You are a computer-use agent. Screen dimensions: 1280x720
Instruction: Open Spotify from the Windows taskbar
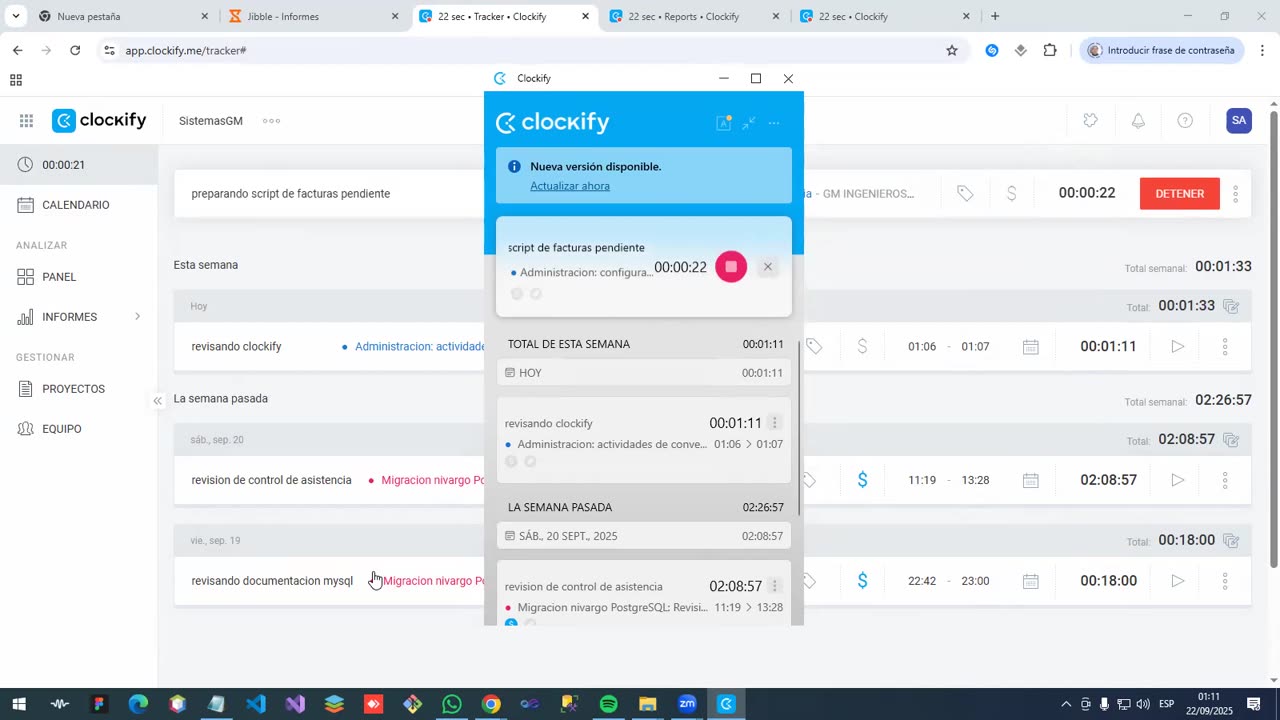tap(608, 704)
